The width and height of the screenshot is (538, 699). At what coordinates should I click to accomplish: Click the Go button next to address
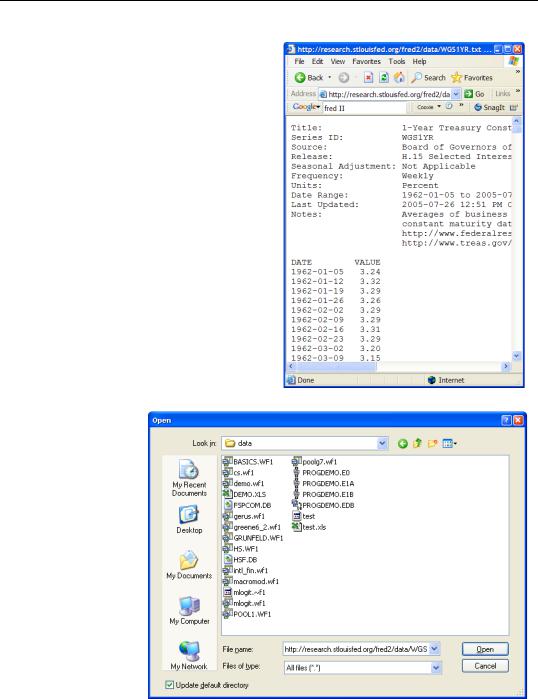pyautogui.click(x=474, y=94)
